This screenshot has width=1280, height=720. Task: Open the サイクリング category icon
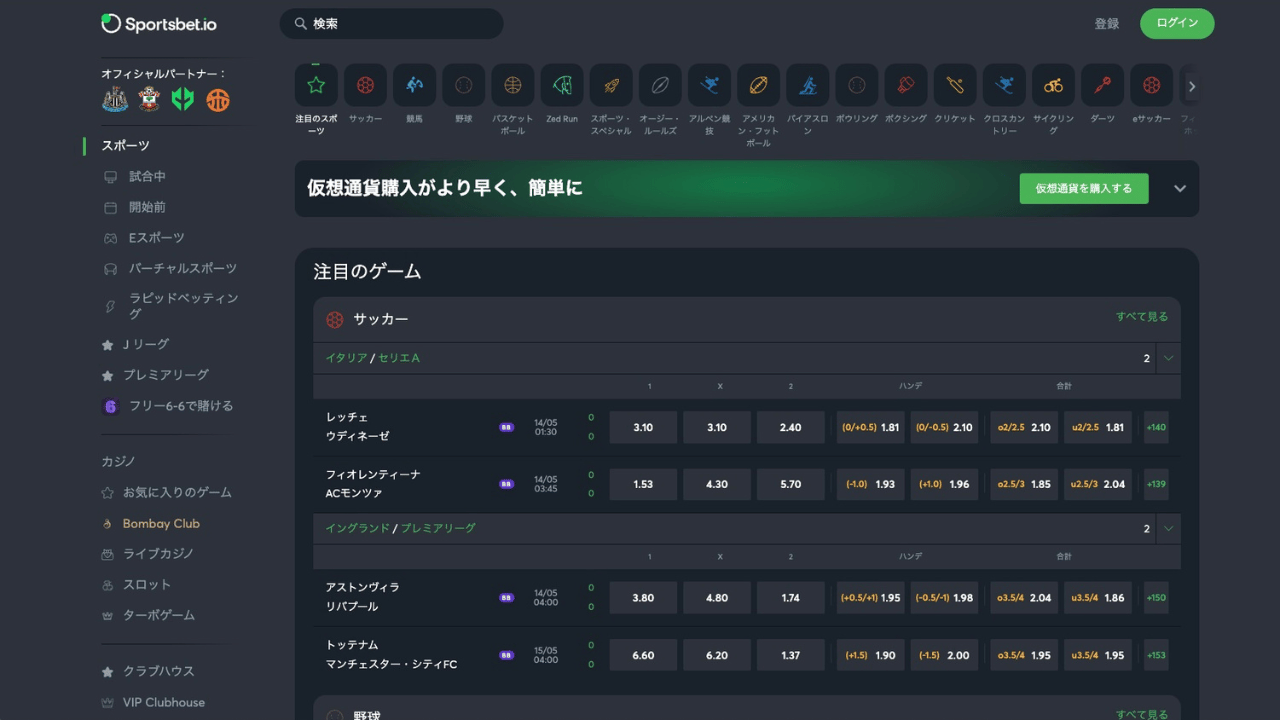[1053, 85]
